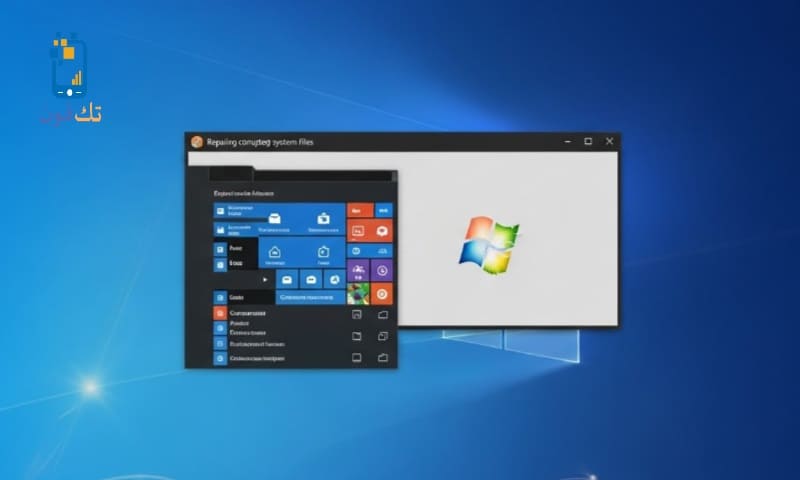Image resolution: width=800 pixels, height=480 pixels.
Task: Maximize the Repairing system files window
Action: point(588,142)
